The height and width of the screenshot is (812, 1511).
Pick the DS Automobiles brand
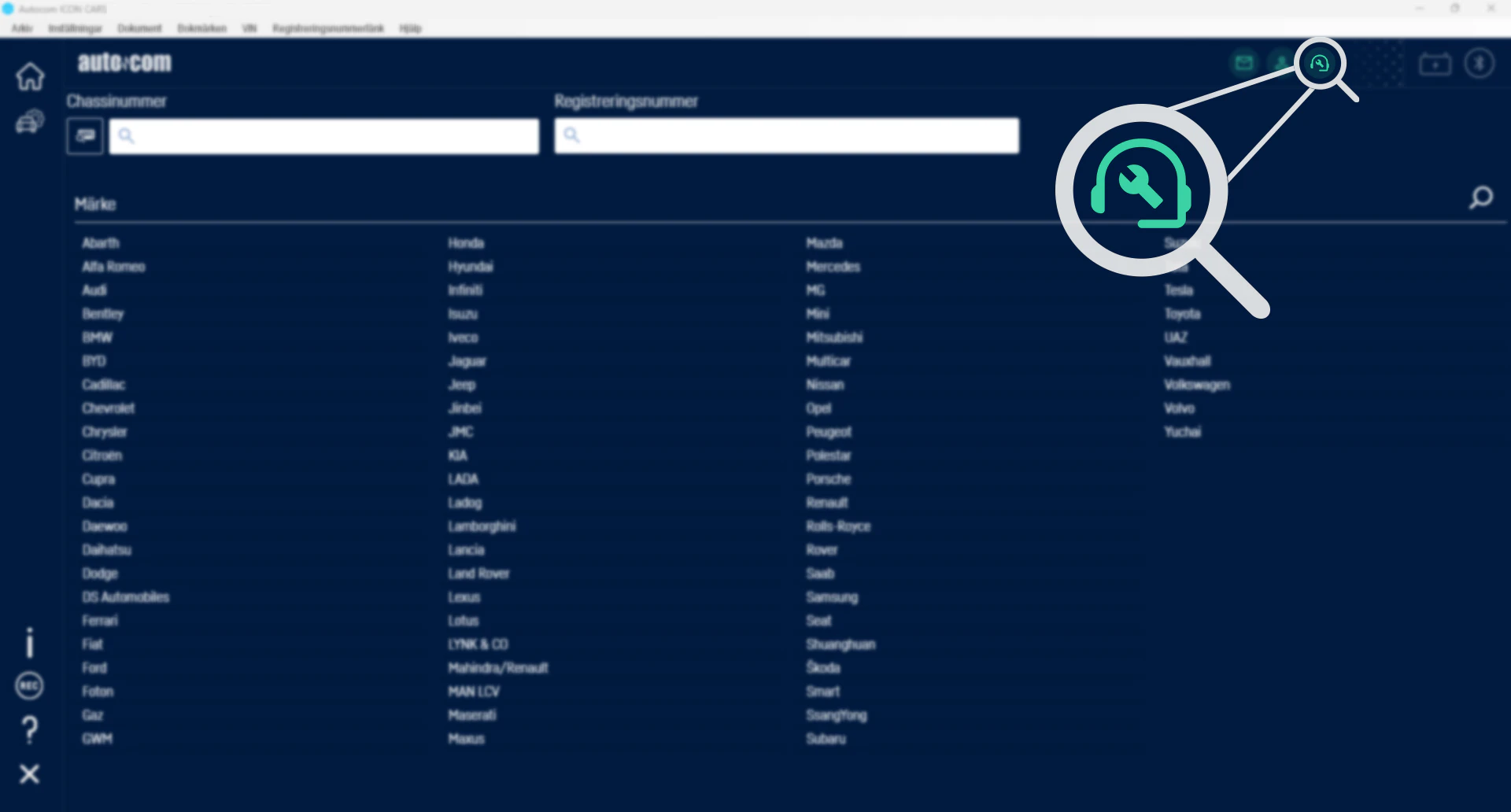click(126, 597)
